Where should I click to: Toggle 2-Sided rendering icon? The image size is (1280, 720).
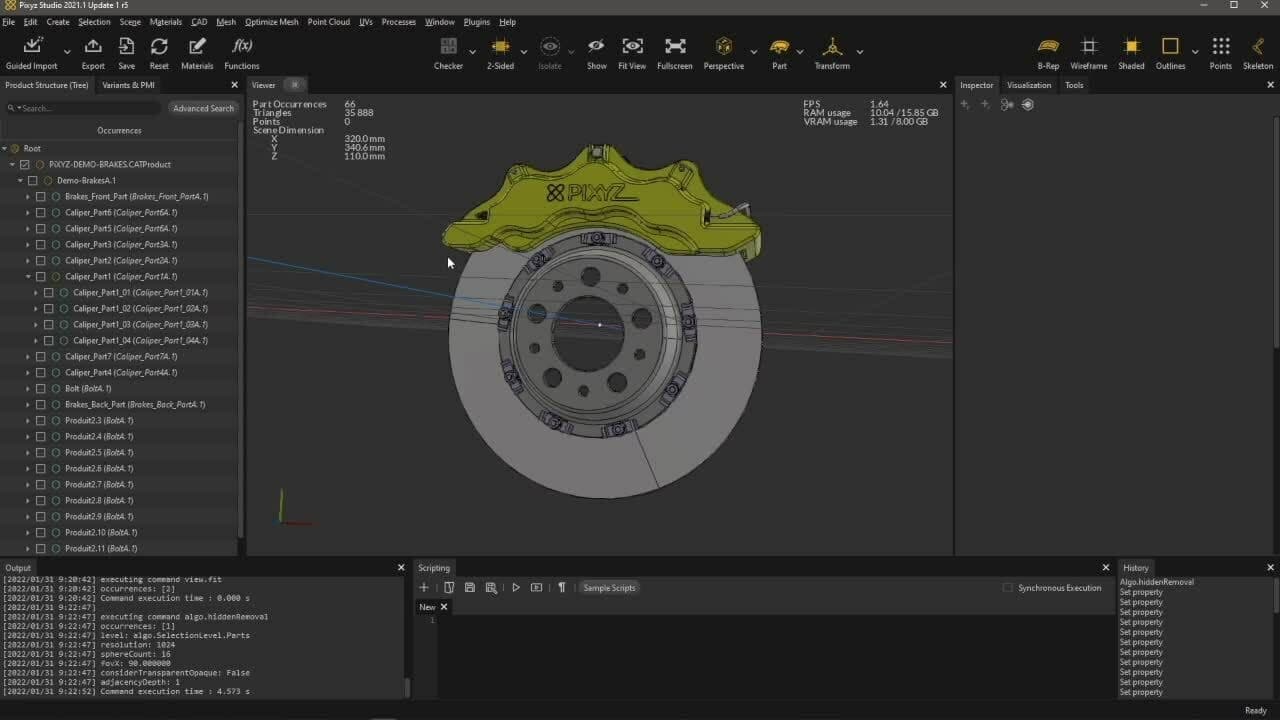pyautogui.click(x=500, y=46)
